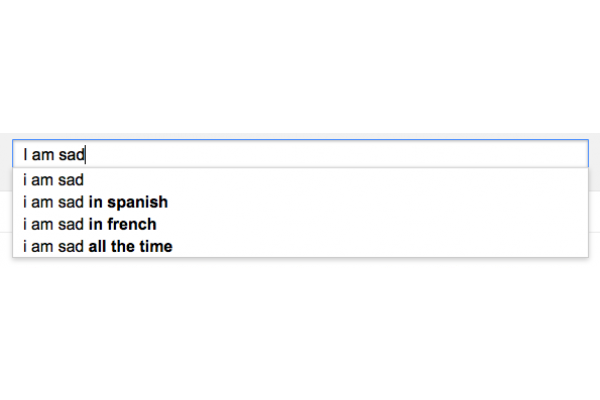The width and height of the screenshot is (600, 400).
Task: Focus the empty area of the search box
Action: (350, 154)
